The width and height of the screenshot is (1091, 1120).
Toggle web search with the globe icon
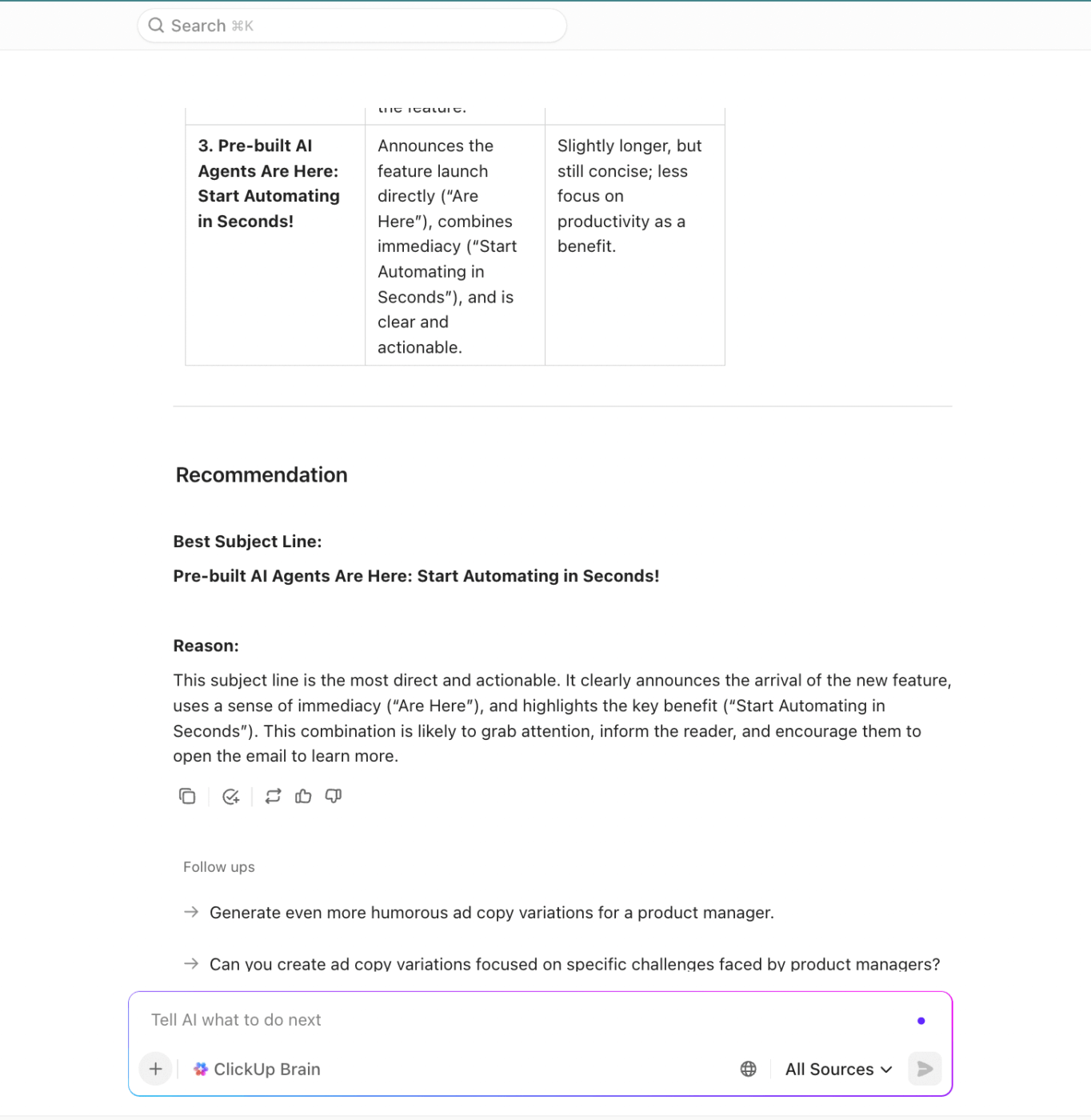pos(748,1069)
